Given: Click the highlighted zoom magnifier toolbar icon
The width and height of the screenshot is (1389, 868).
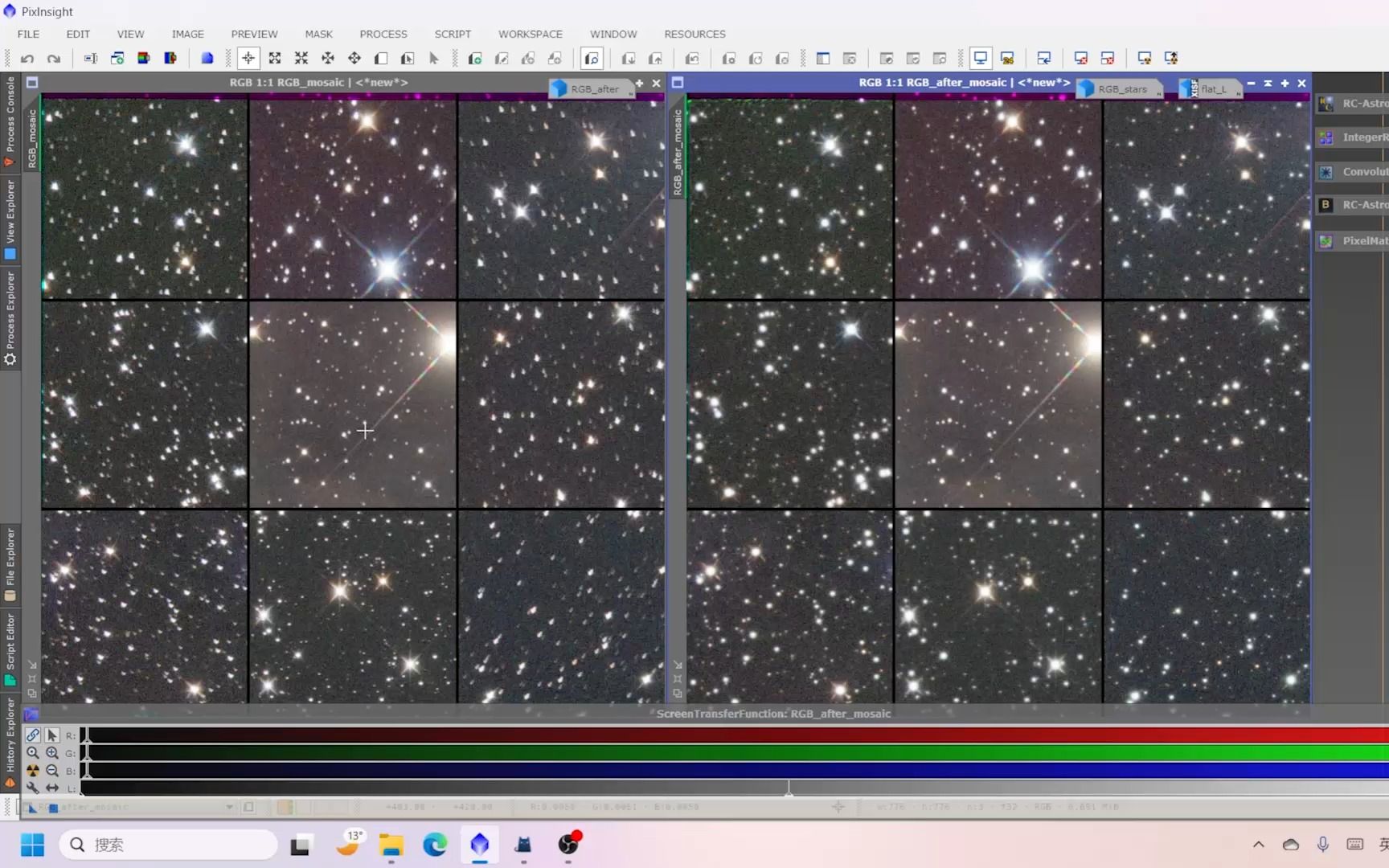Looking at the screenshot, I should click(x=592, y=58).
